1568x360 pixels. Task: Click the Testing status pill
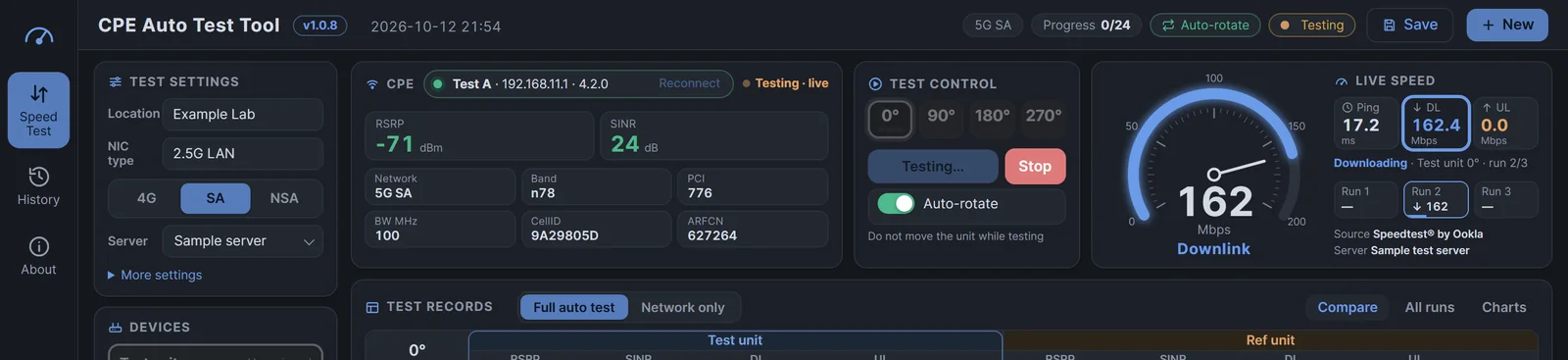(1312, 26)
